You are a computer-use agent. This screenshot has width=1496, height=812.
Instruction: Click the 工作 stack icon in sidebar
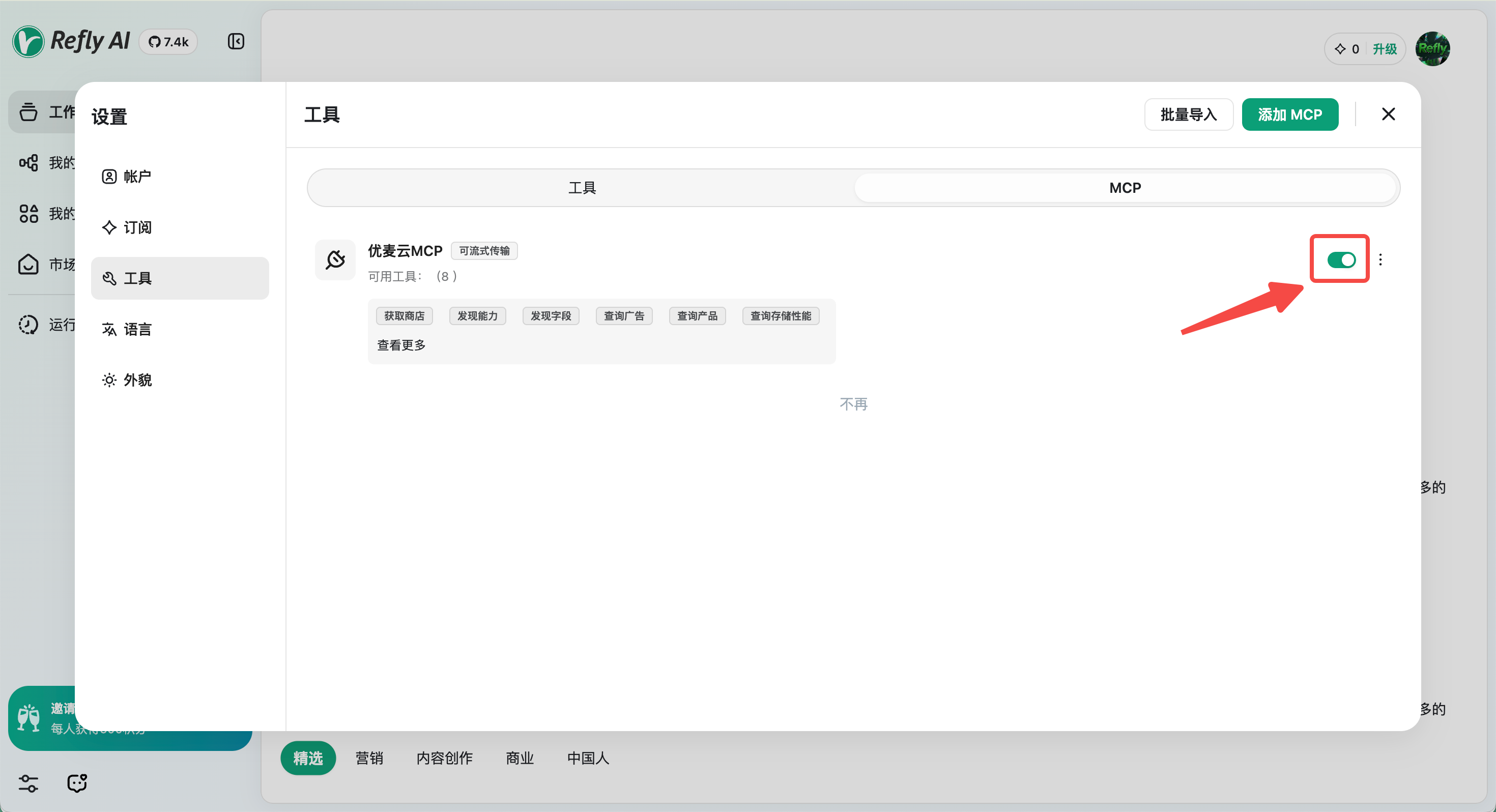click(28, 111)
